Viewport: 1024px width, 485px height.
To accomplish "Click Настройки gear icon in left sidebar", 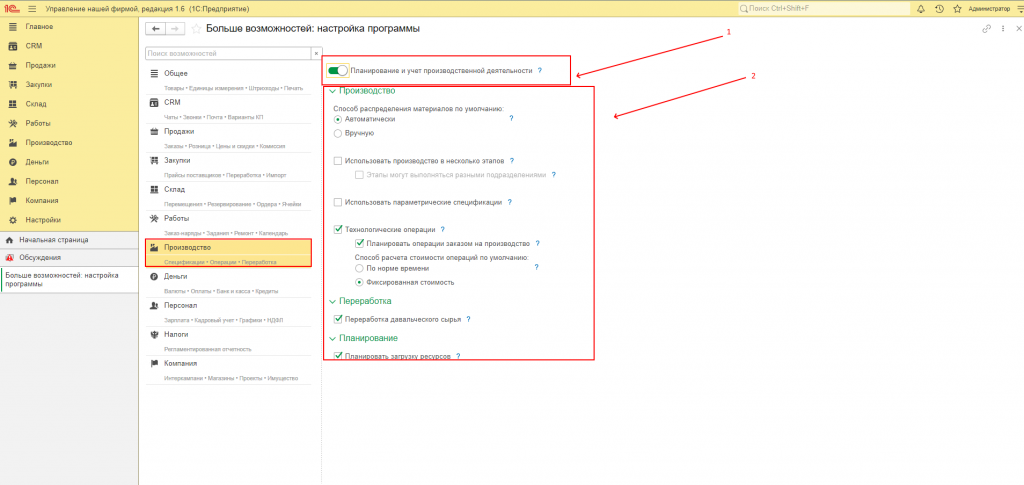I will coord(12,220).
